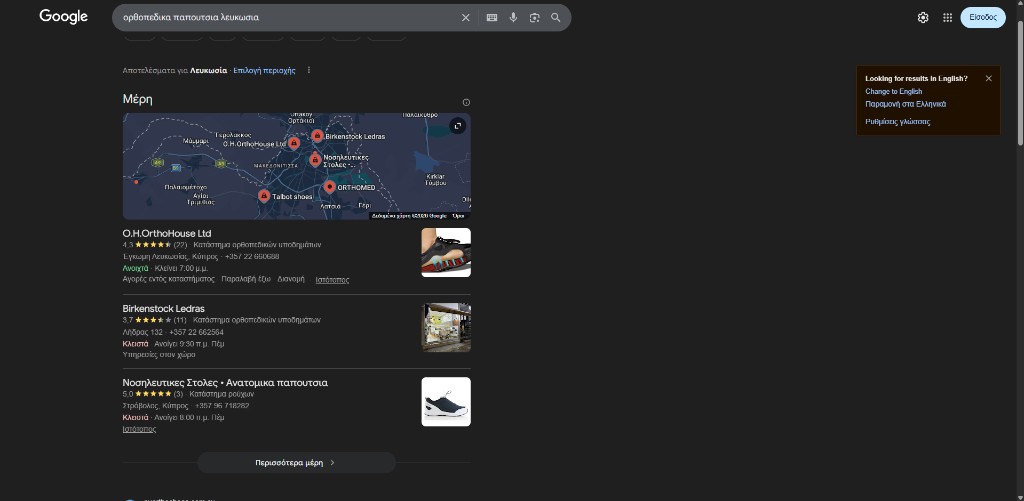Click Change to English link
Screen dimensions: 1024x501
893,91
